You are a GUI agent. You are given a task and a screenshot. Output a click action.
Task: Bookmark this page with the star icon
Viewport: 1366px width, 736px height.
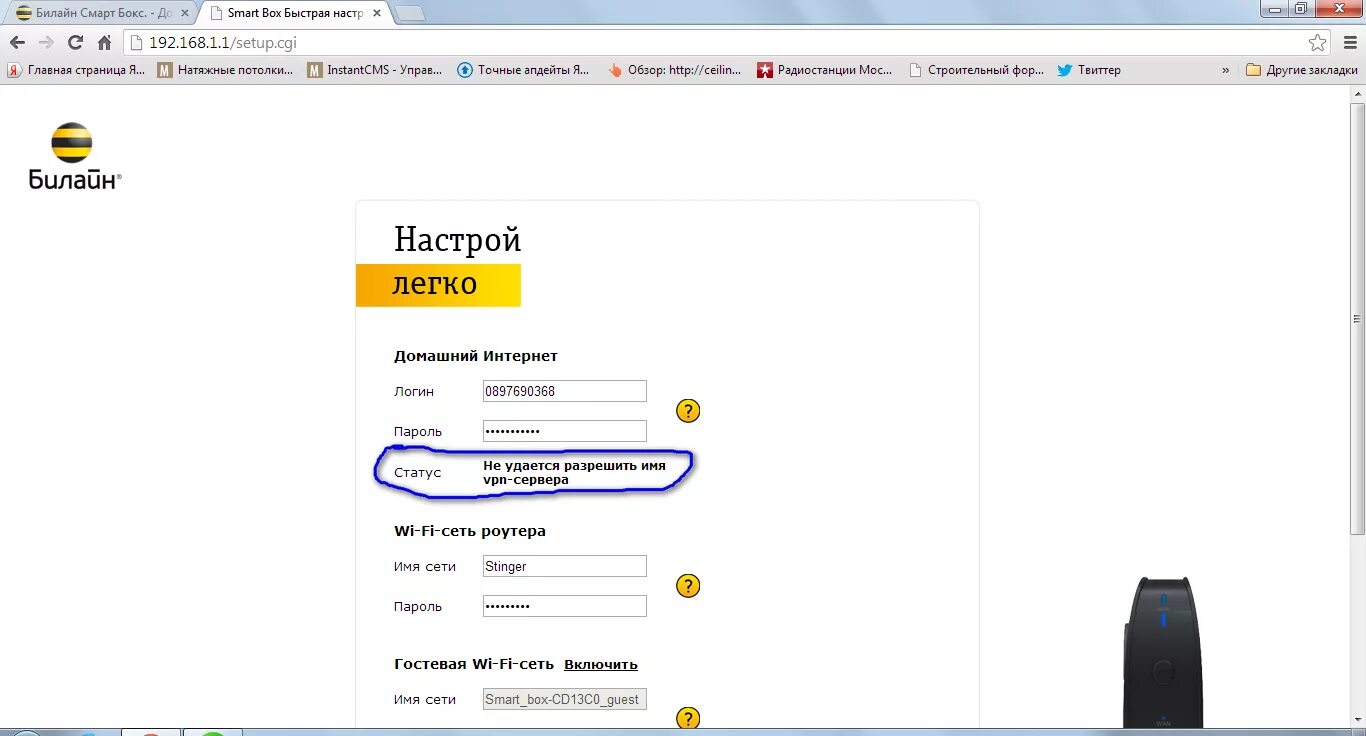pos(1318,43)
